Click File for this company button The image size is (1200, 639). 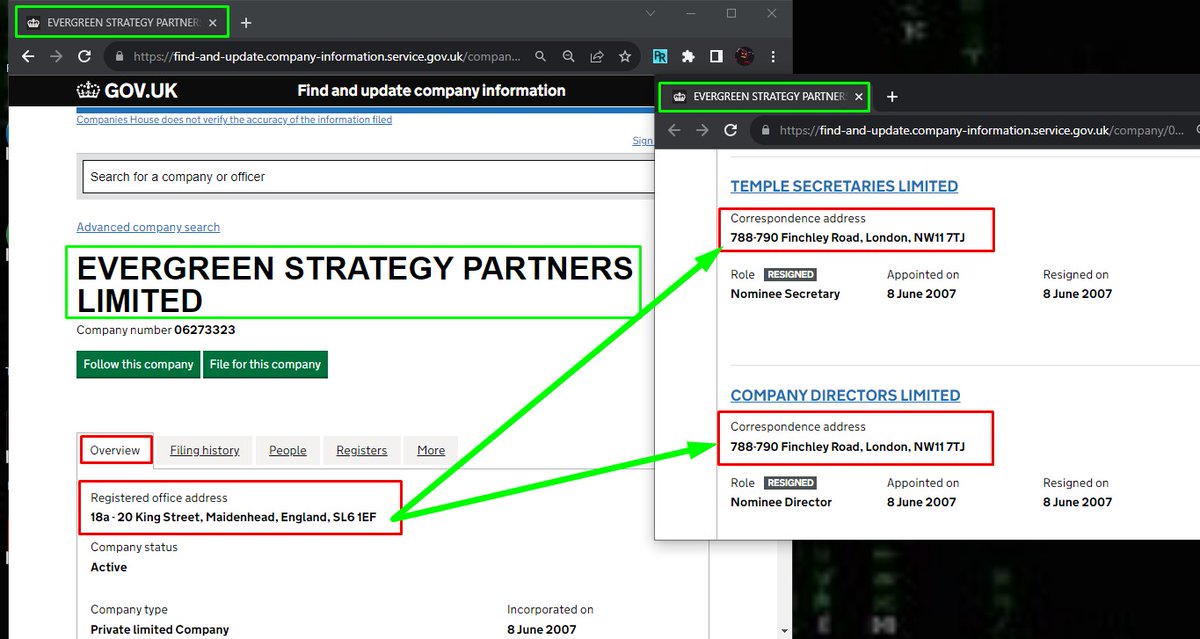point(265,364)
